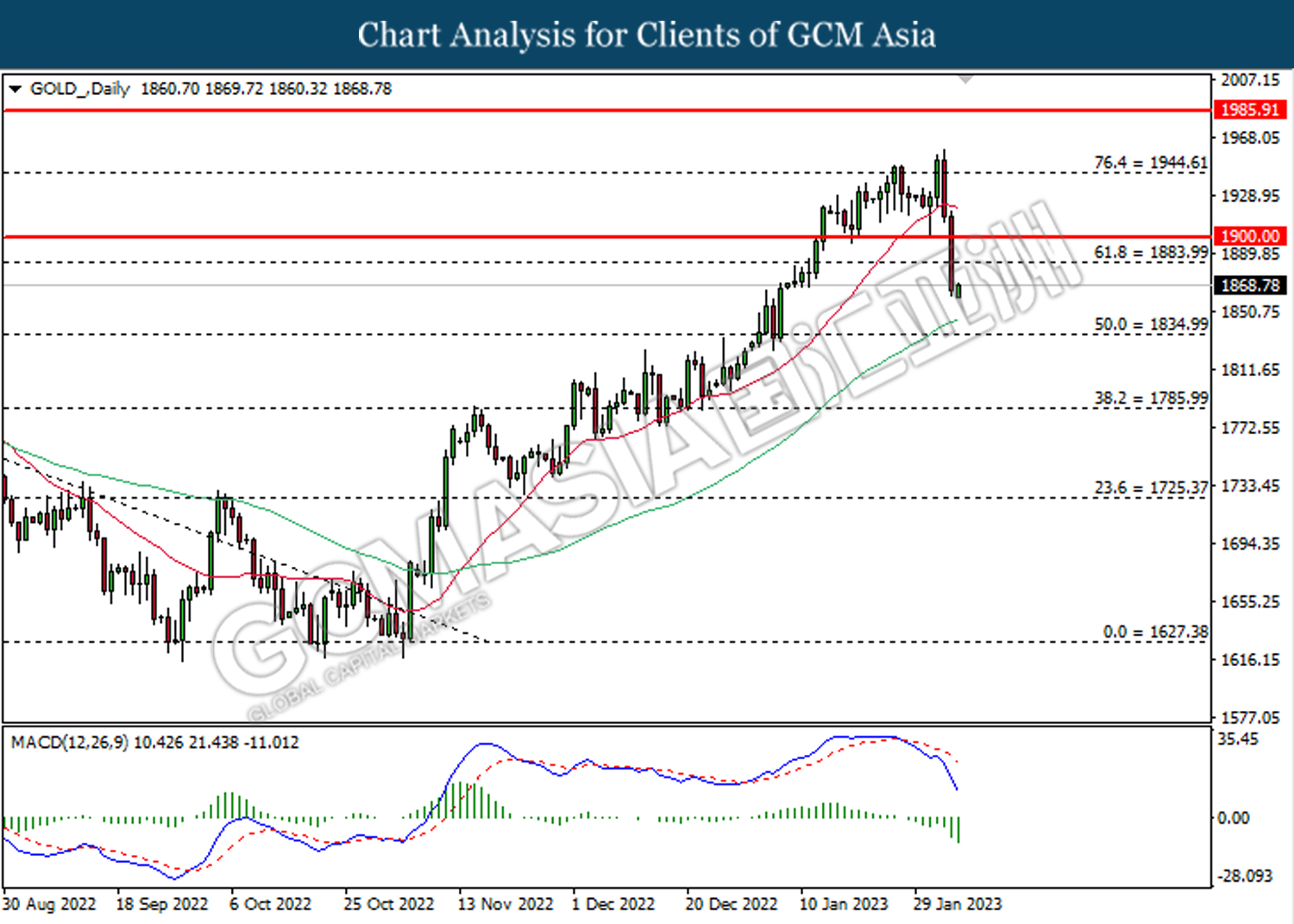Select the 30 Aug 2022 date marker

[x=49, y=904]
